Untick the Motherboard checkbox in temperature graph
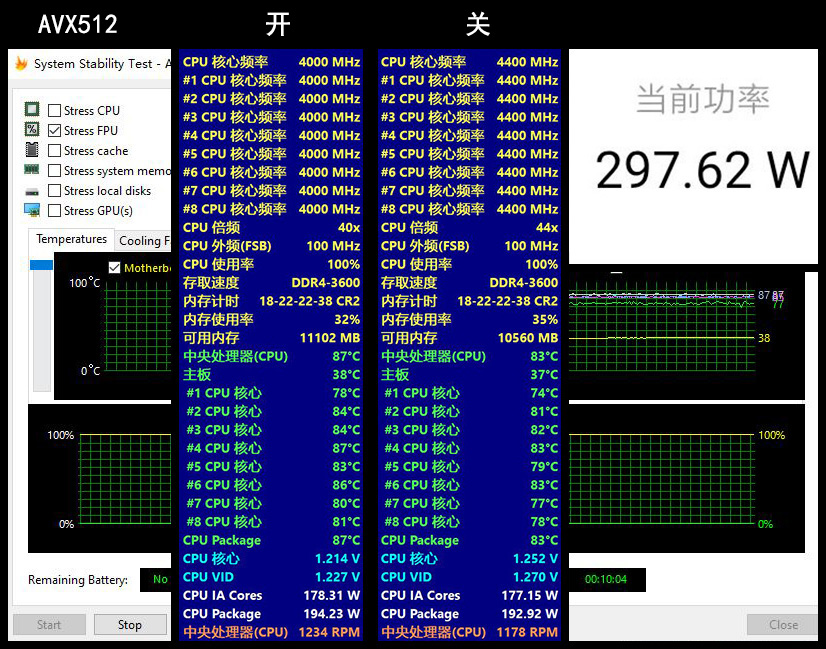Image resolution: width=826 pixels, height=649 pixels. (114, 267)
